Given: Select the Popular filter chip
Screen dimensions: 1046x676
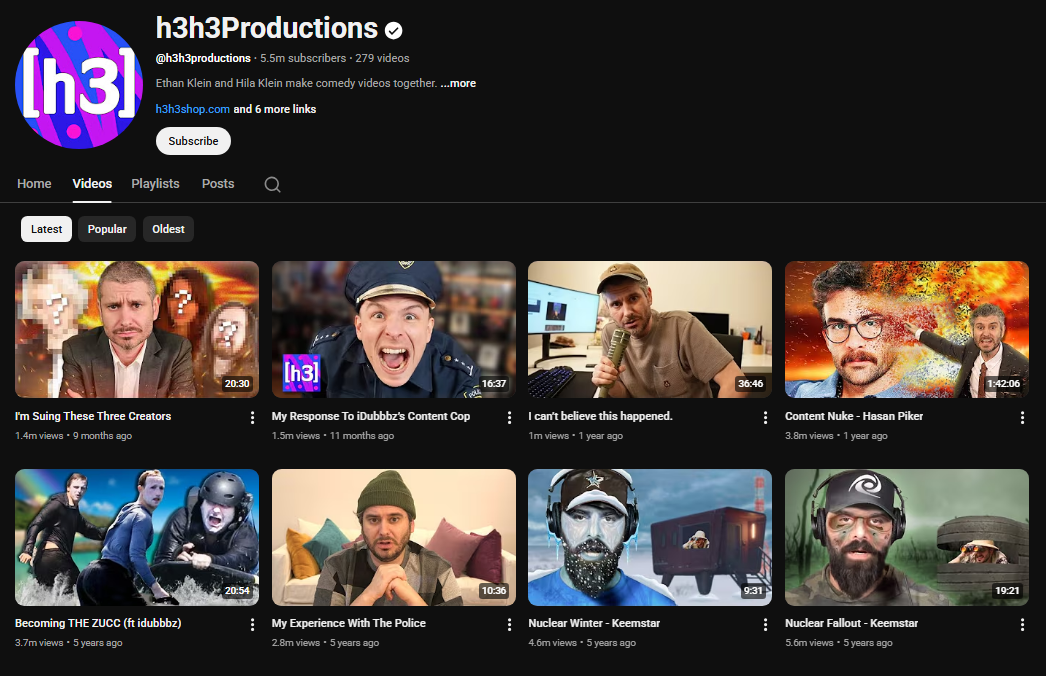Looking at the screenshot, I should (x=106, y=229).
